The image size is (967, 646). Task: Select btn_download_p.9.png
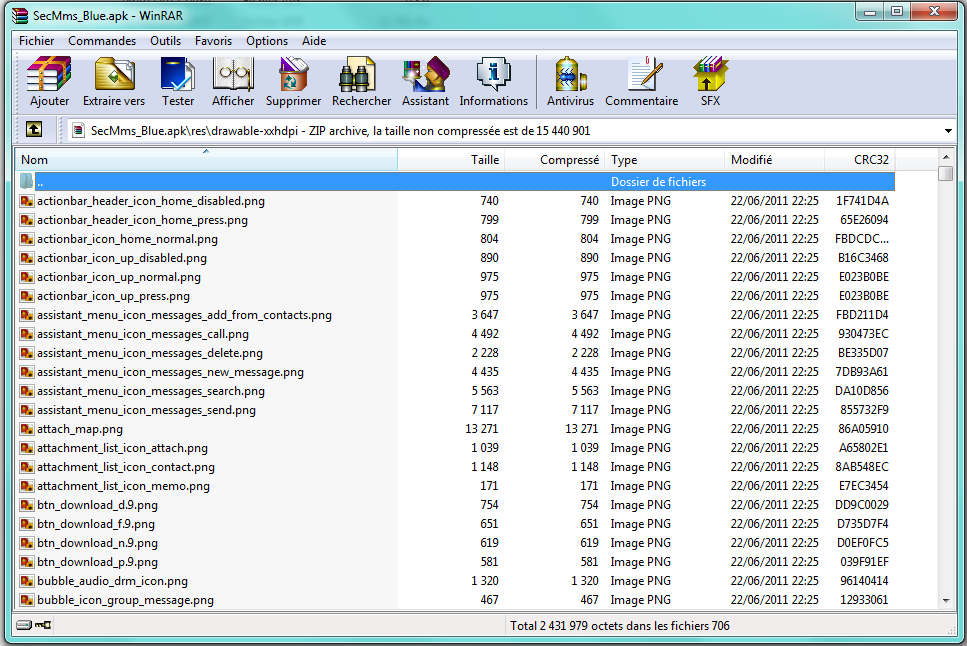tap(97, 562)
